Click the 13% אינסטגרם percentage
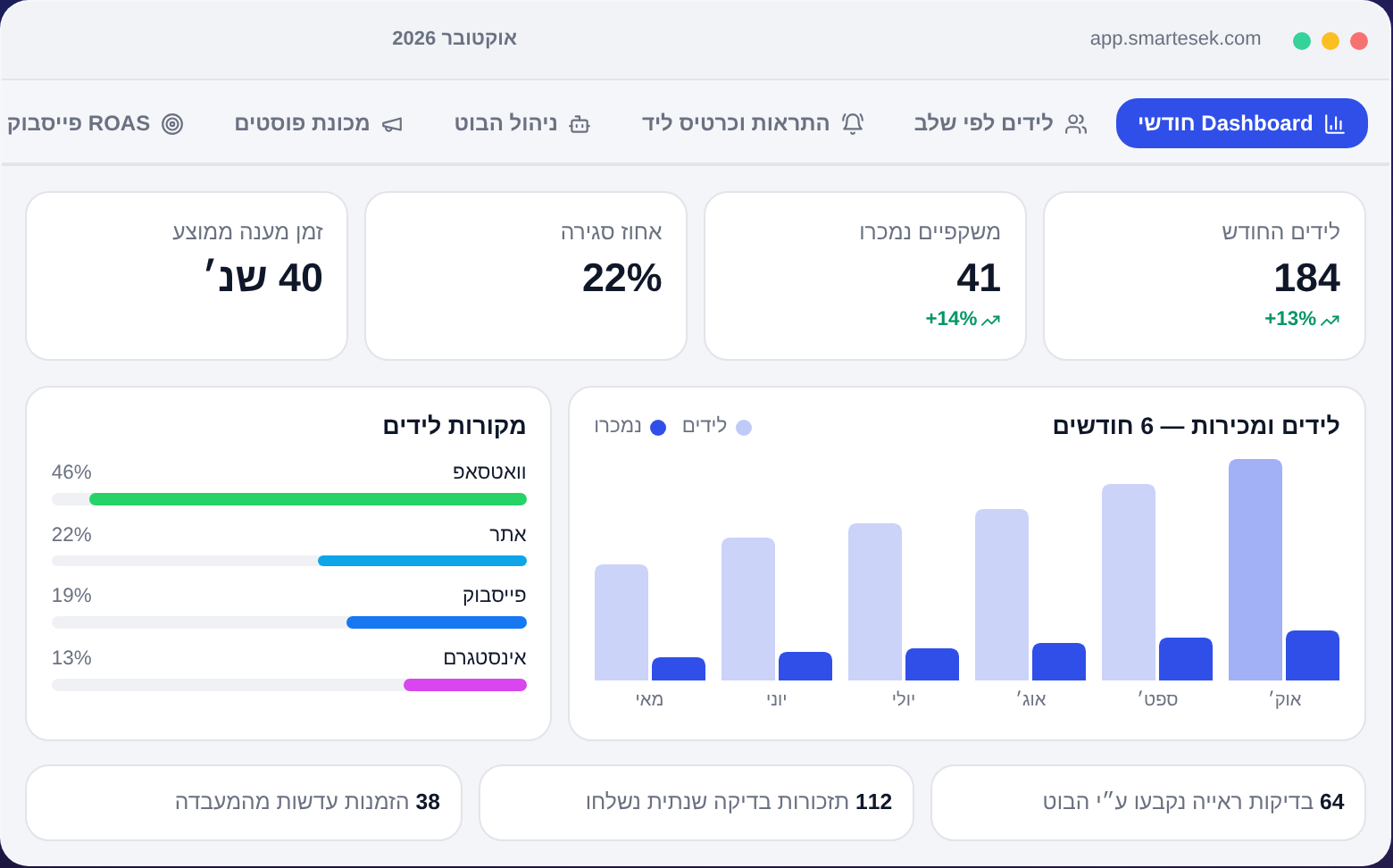This screenshot has width=1393, height=868. point(71,658)
